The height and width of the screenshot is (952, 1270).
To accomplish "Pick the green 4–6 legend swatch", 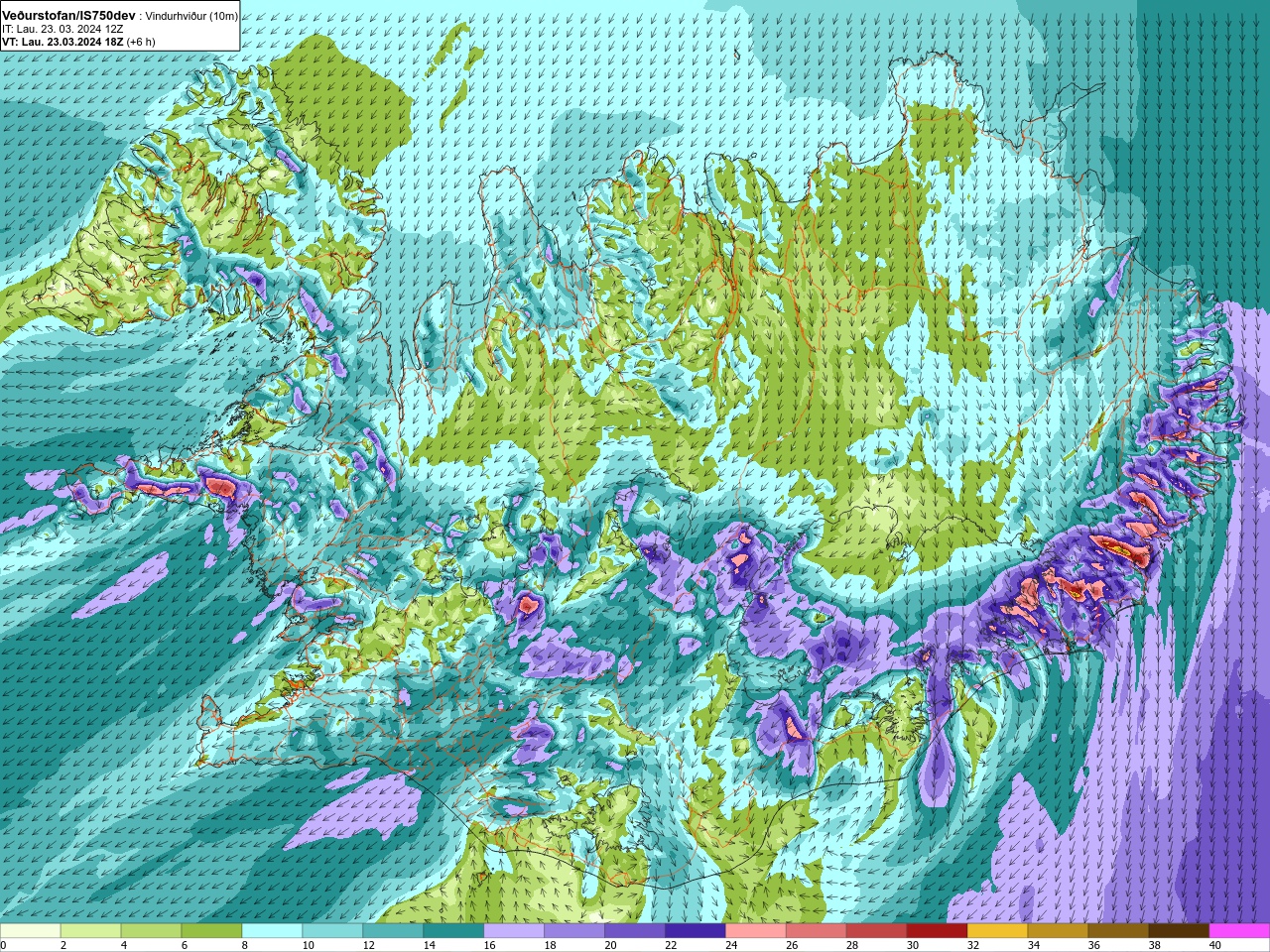I will click(x=152, y=931).
